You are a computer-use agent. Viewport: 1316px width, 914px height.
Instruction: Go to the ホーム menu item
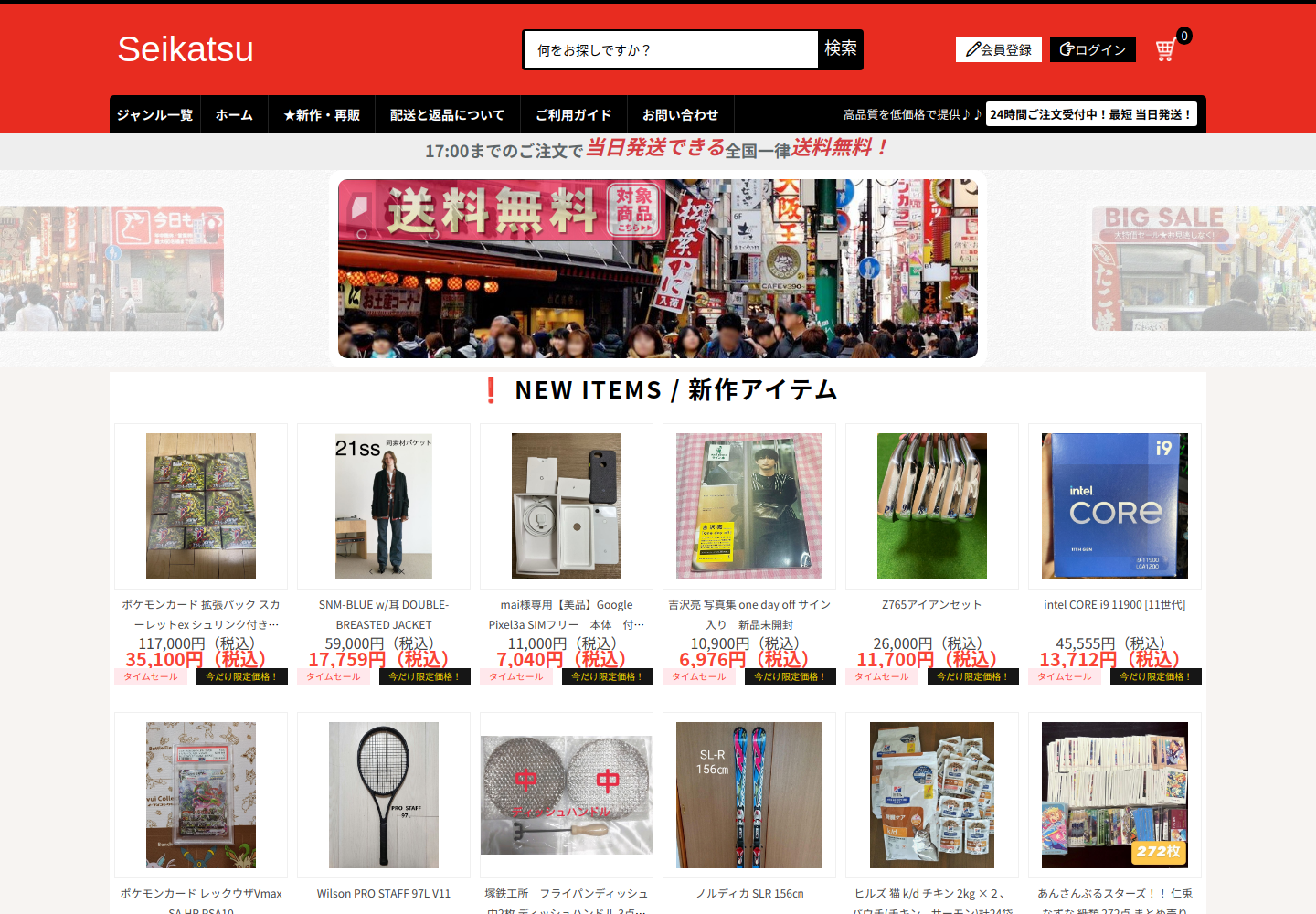[x=234, y=115]
